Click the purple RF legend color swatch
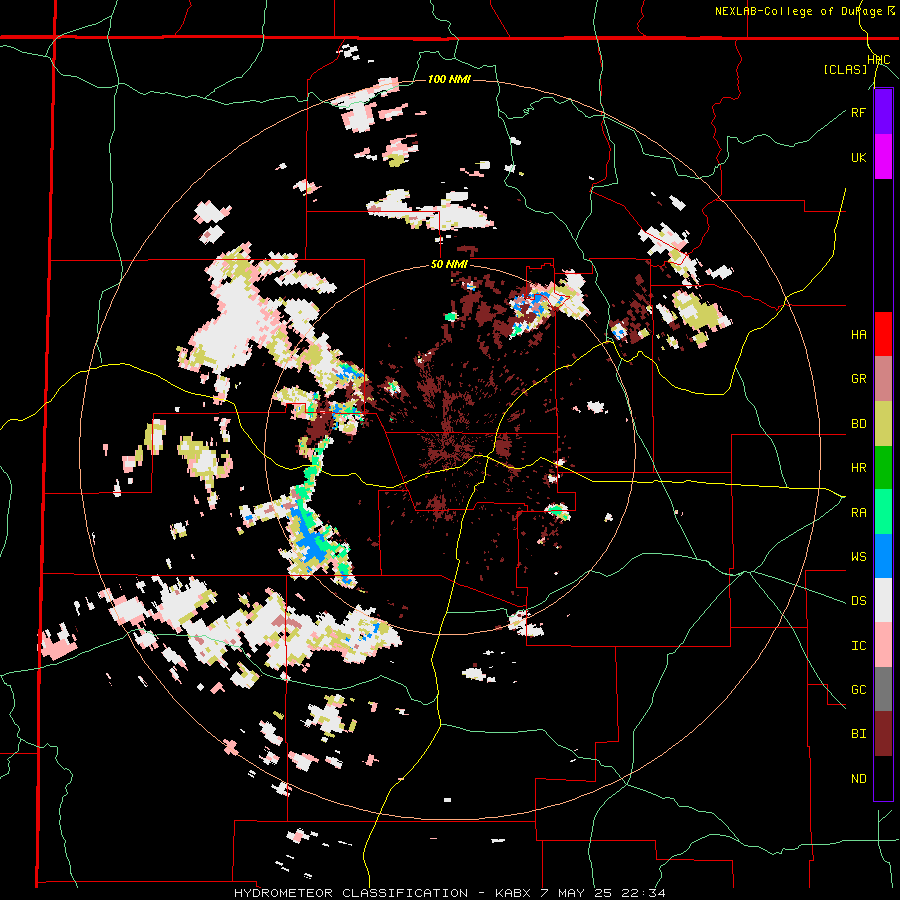This screenshot has width=900, height=900. click(883, 112)
